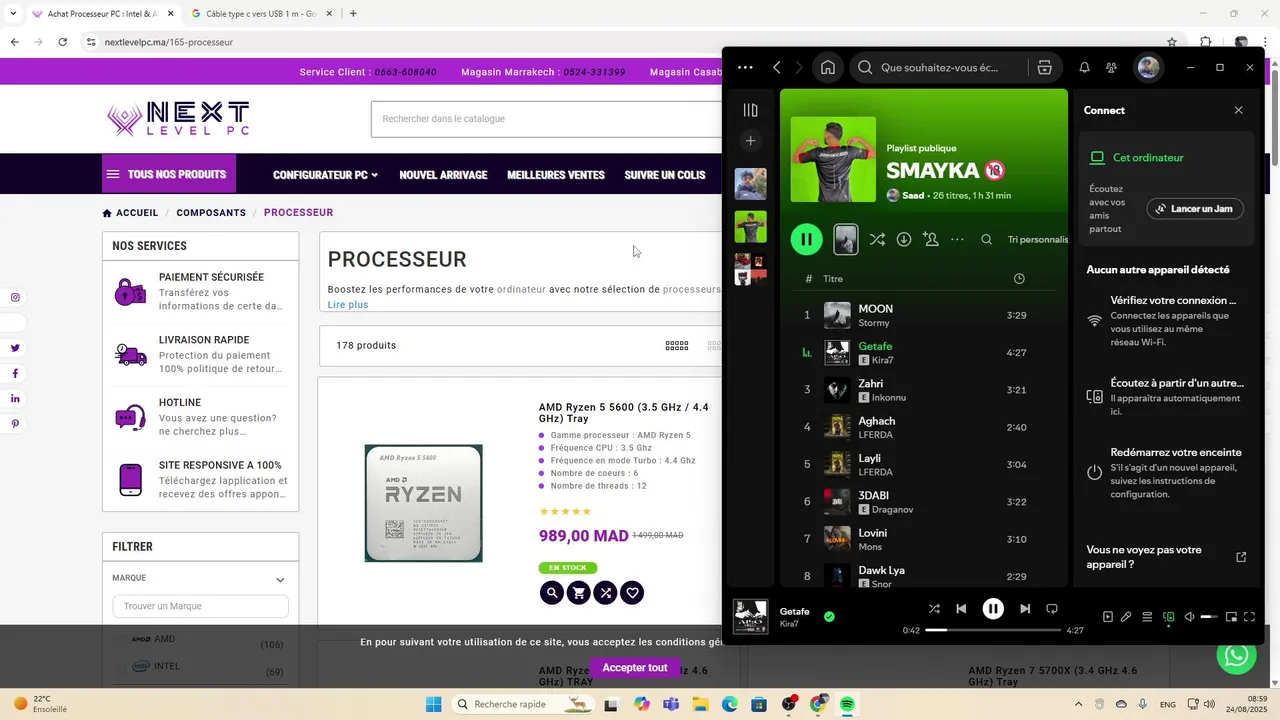The image size is (1280, 720).
Task: Toggle shuffle in Spotify bottom player bar
Action: pos(934,608)
